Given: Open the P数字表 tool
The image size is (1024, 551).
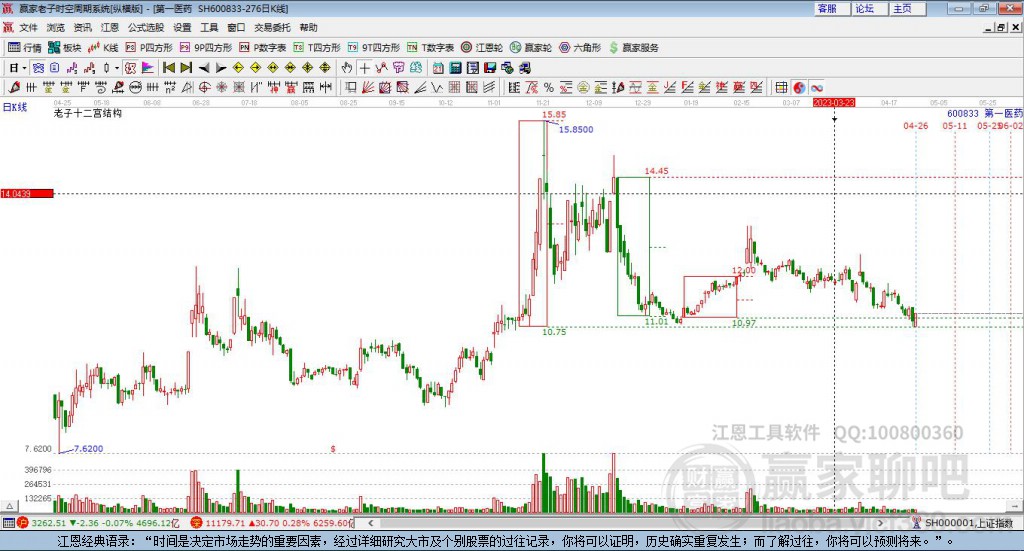Looking at the screenshot, I should pyautogui.click(x=263, y=48).
